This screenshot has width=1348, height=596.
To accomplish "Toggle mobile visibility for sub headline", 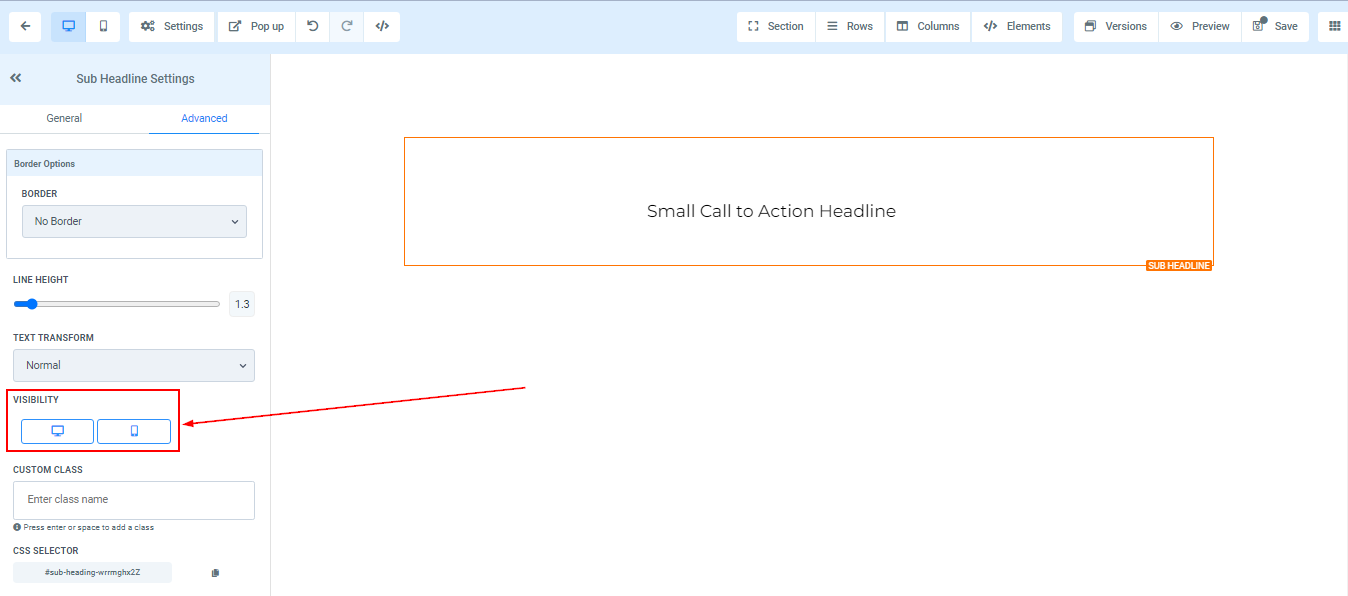I will pos(134,431).
